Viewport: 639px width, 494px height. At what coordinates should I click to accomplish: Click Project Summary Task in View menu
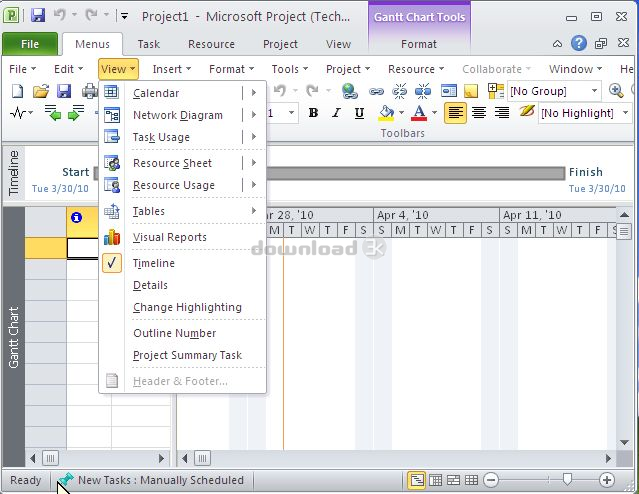[x=183, y=355]
